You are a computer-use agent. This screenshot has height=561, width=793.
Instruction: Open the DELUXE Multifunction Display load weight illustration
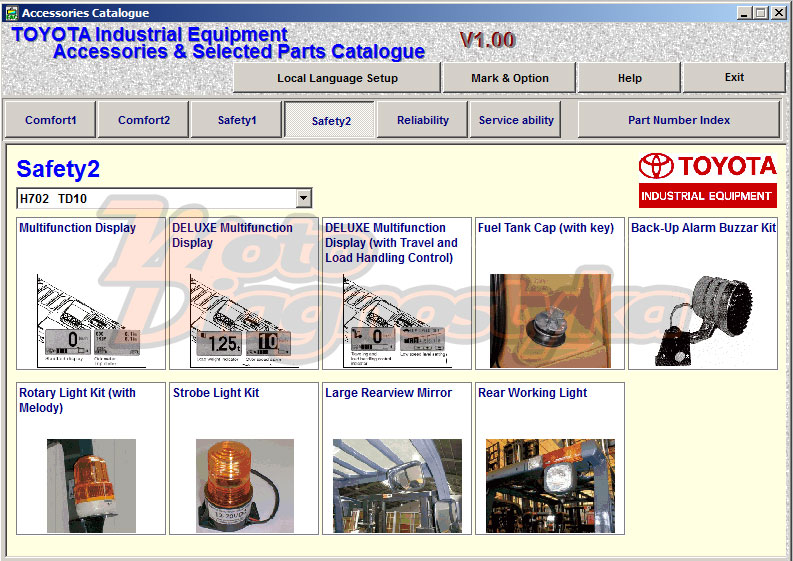[x=244, y=321]
